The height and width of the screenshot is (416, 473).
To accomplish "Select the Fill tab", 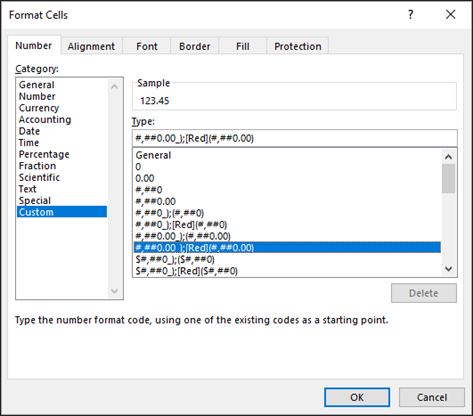I will click(243, 46).
